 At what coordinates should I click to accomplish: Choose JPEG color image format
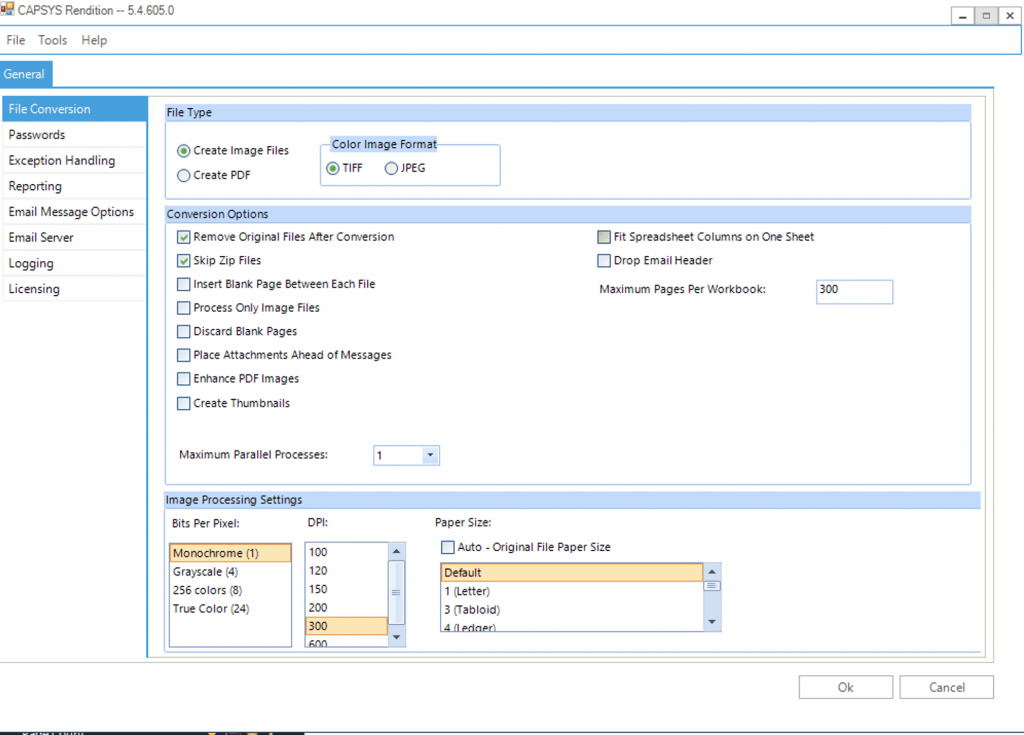391,168
